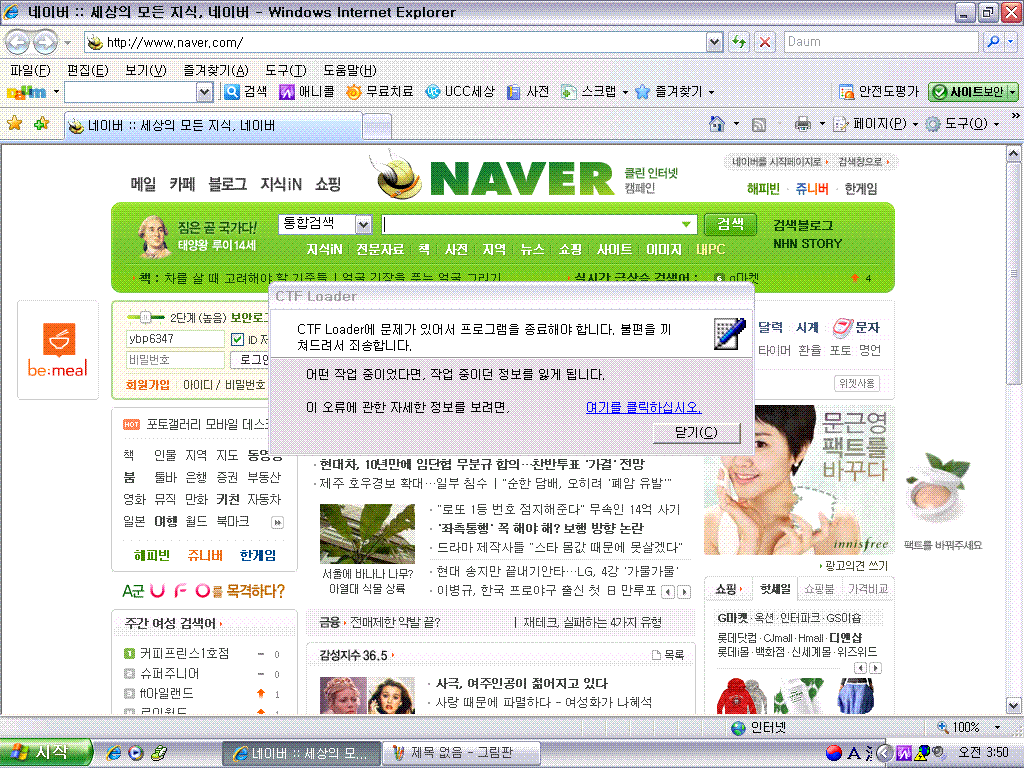Click the 달력 calendar widget link
This screenshot has height=768, width=1024.
point(771,327)
